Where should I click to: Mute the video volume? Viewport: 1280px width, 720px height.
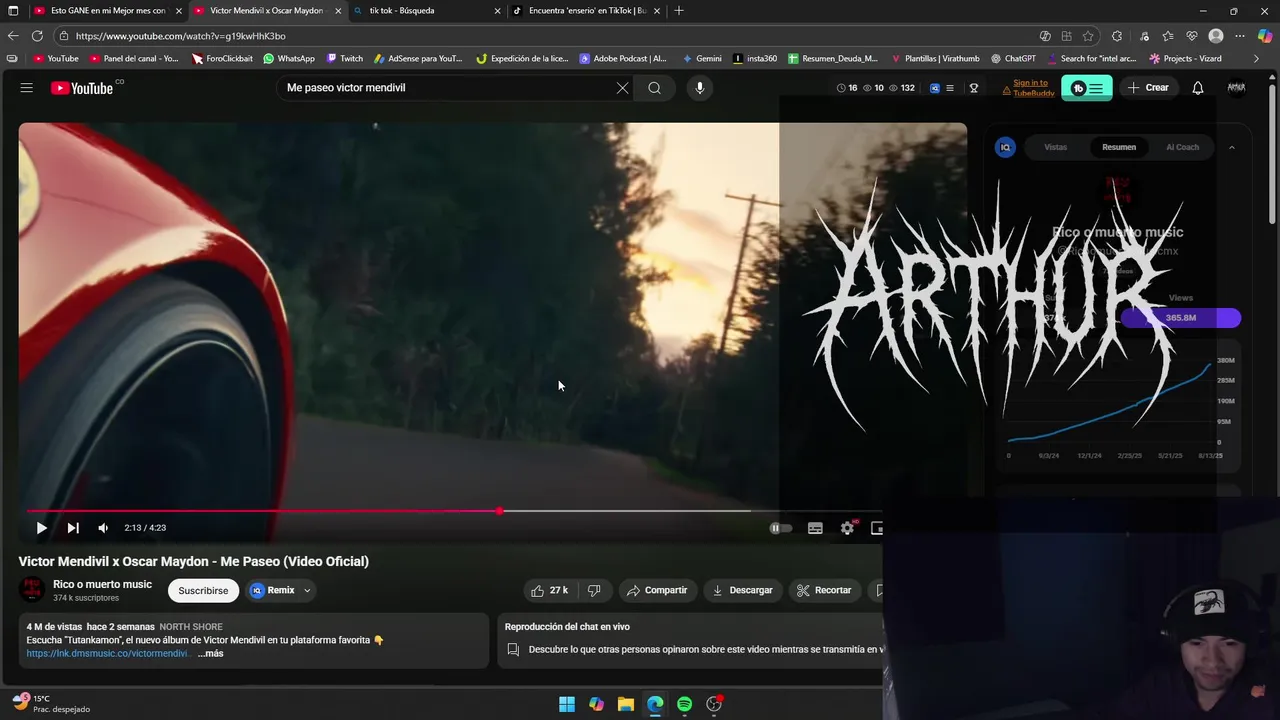[103, 528]
